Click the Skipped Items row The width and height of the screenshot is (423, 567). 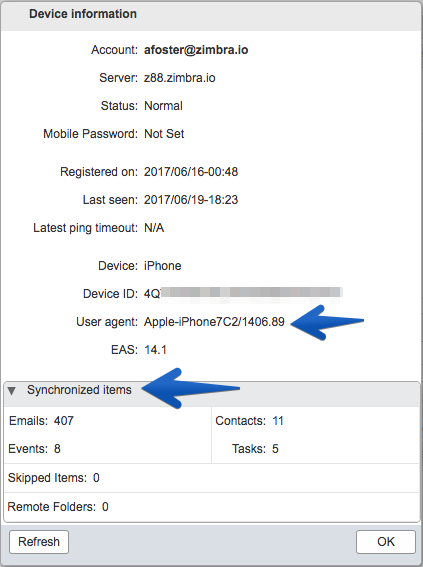[212, 478]
